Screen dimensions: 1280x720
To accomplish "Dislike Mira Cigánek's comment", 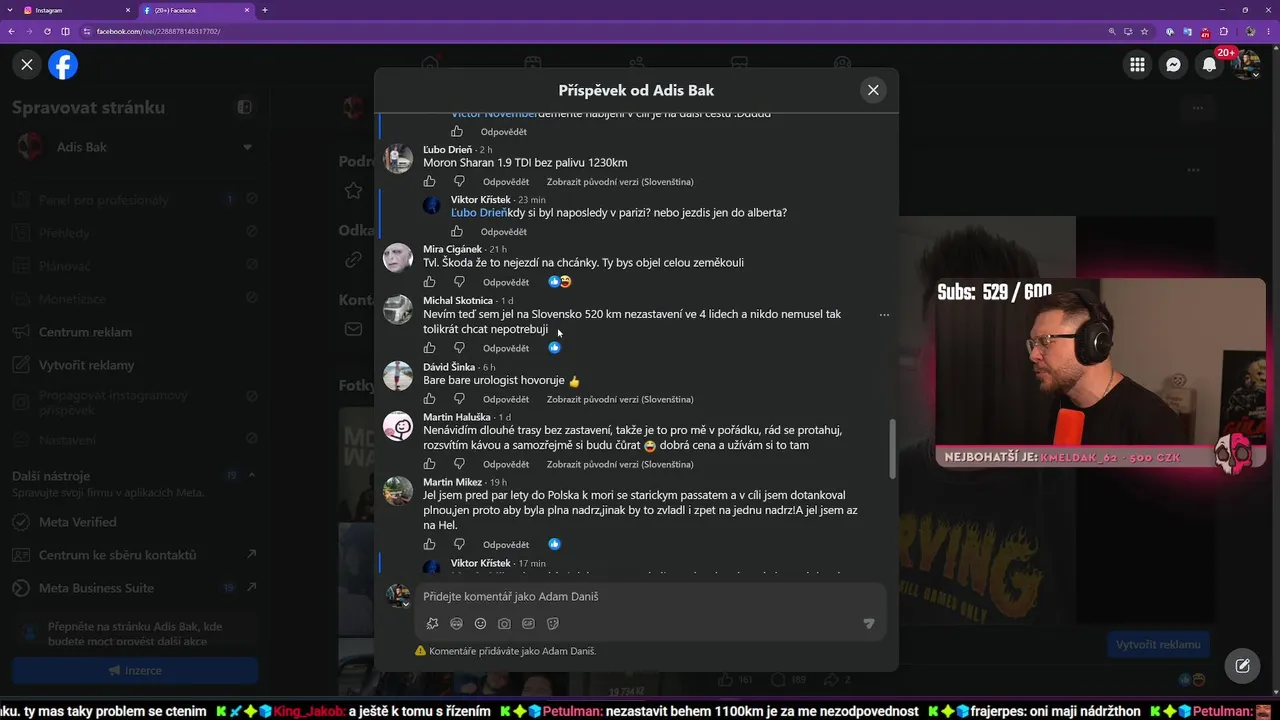I will point(460,282).
